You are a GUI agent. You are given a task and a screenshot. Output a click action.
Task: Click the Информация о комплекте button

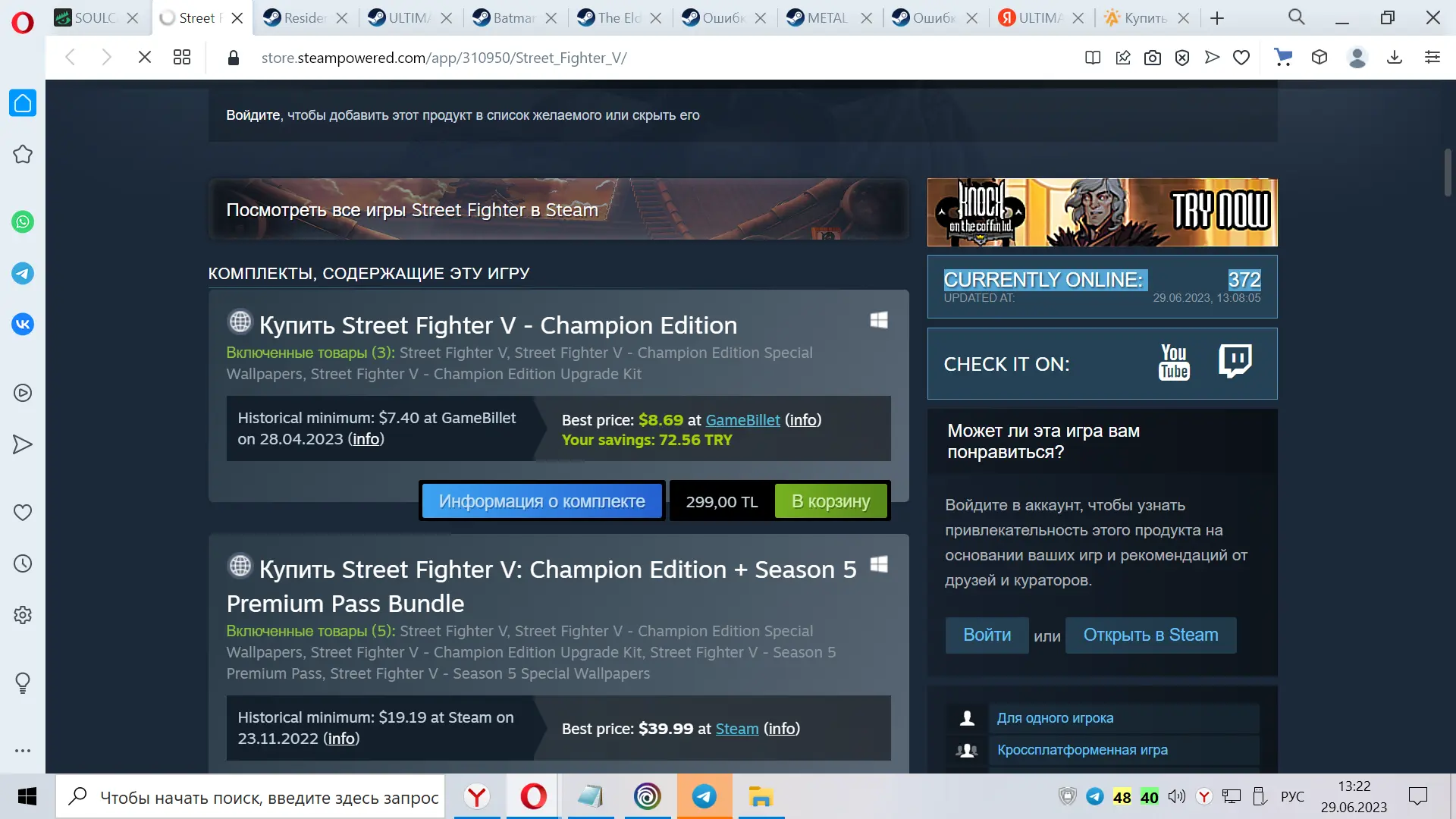541,501
